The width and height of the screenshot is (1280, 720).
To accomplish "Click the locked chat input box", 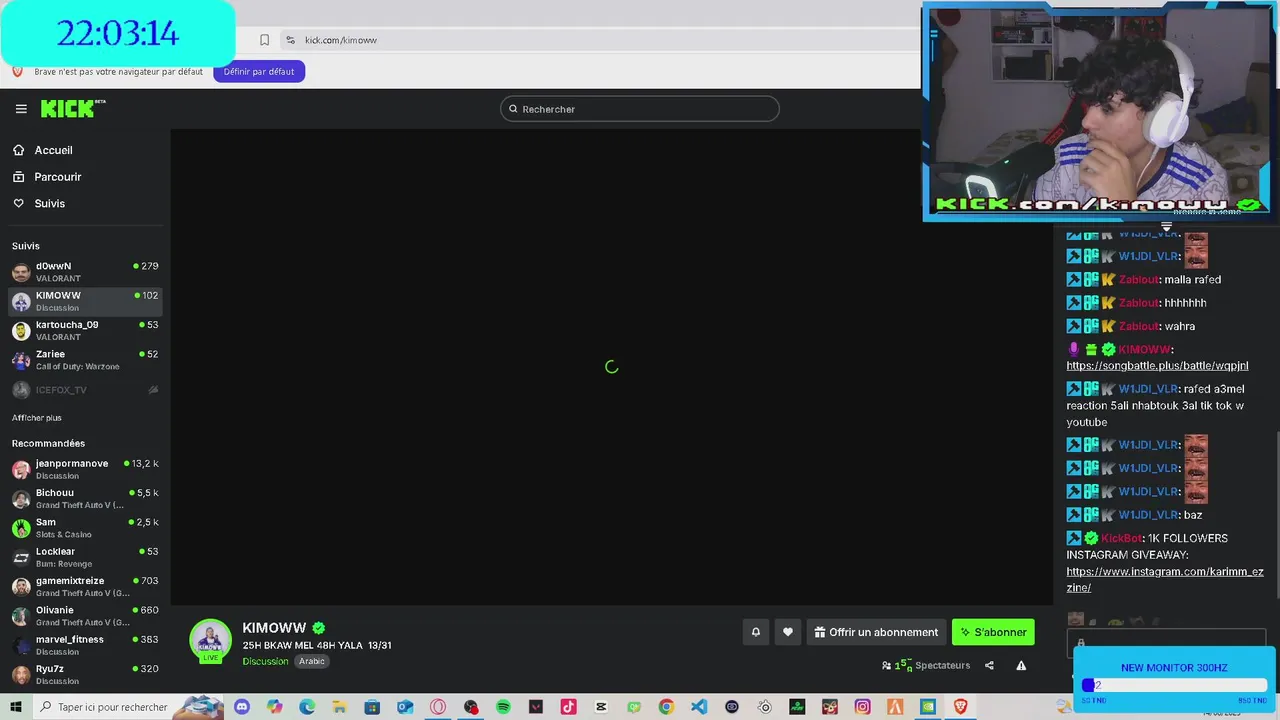I will click(x=1165, y=643).
